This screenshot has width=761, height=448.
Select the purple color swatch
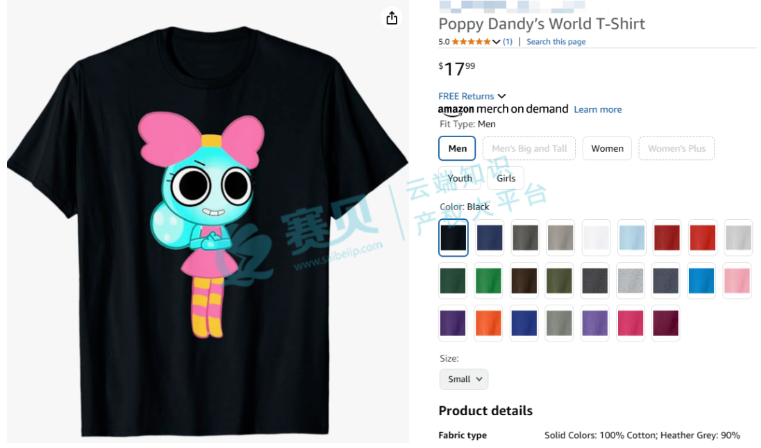[x=452, y=323]
